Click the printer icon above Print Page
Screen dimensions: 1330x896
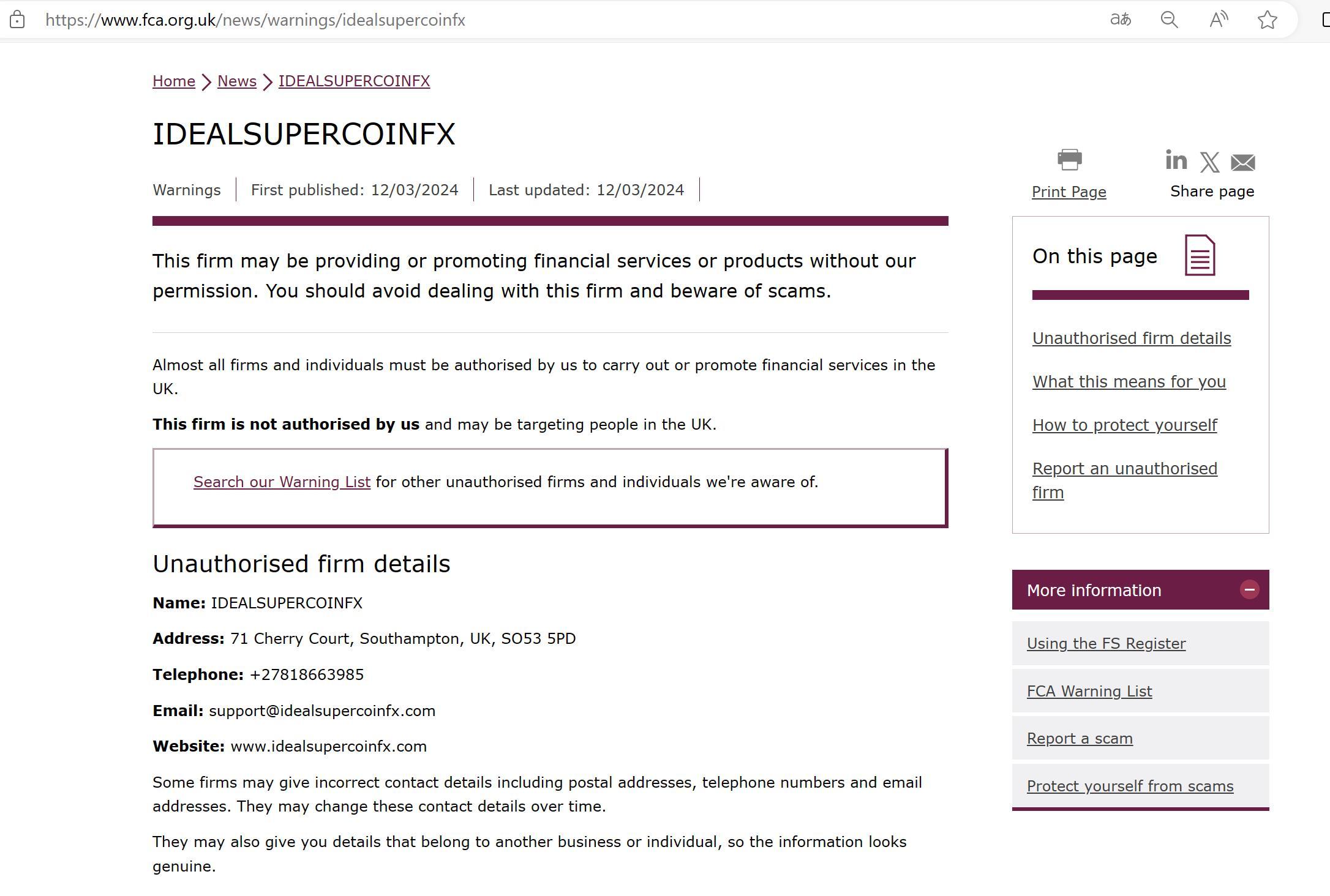point(1069,160)
